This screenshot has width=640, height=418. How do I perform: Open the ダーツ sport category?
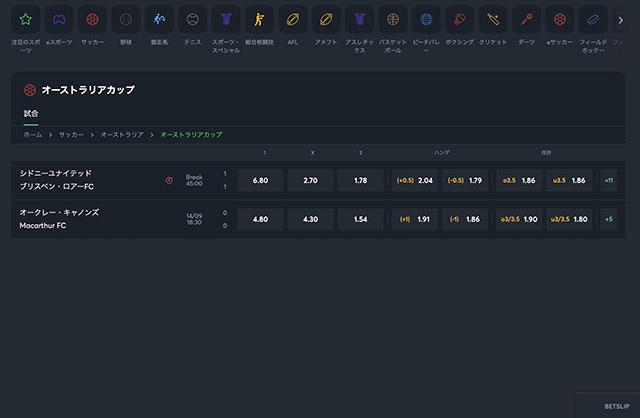pyautogui.click(x=526, y=19)
